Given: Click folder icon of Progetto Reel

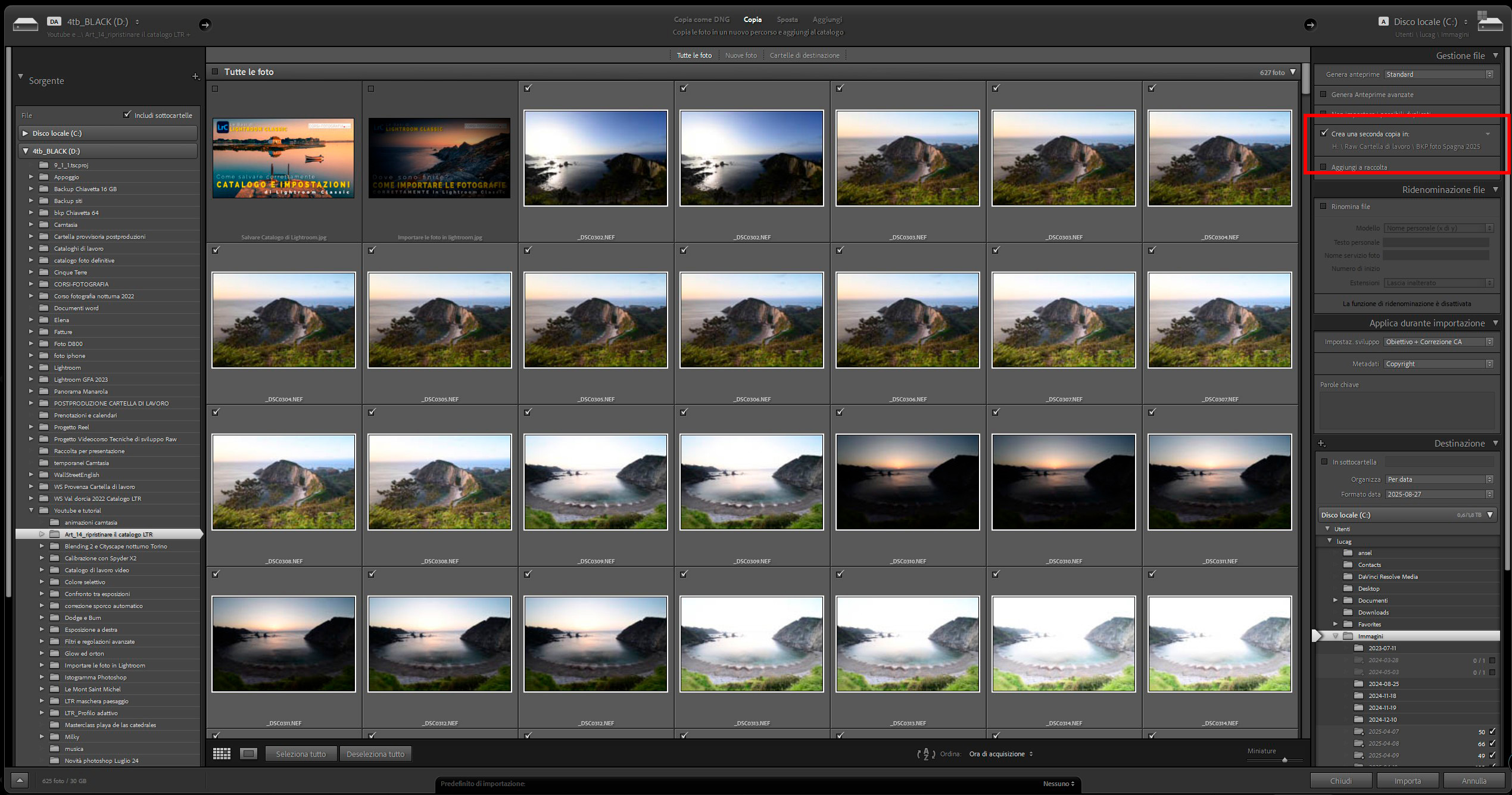Looking at the screenshot, I should click(43, 427).
